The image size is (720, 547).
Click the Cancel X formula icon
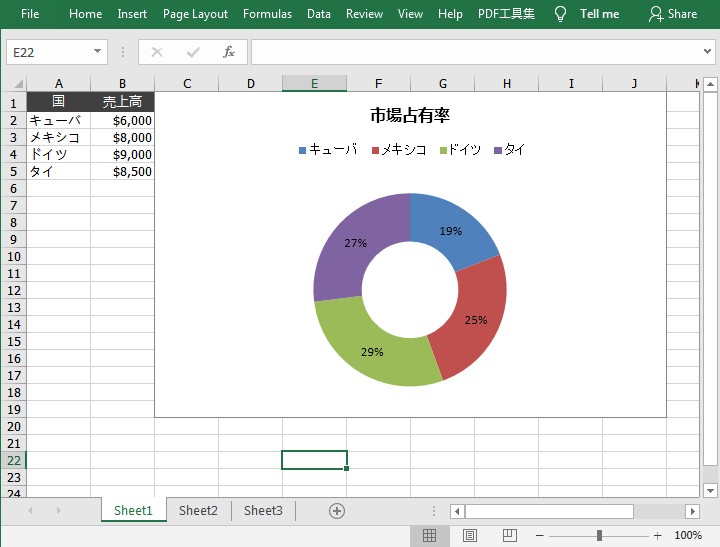(157, 52)
